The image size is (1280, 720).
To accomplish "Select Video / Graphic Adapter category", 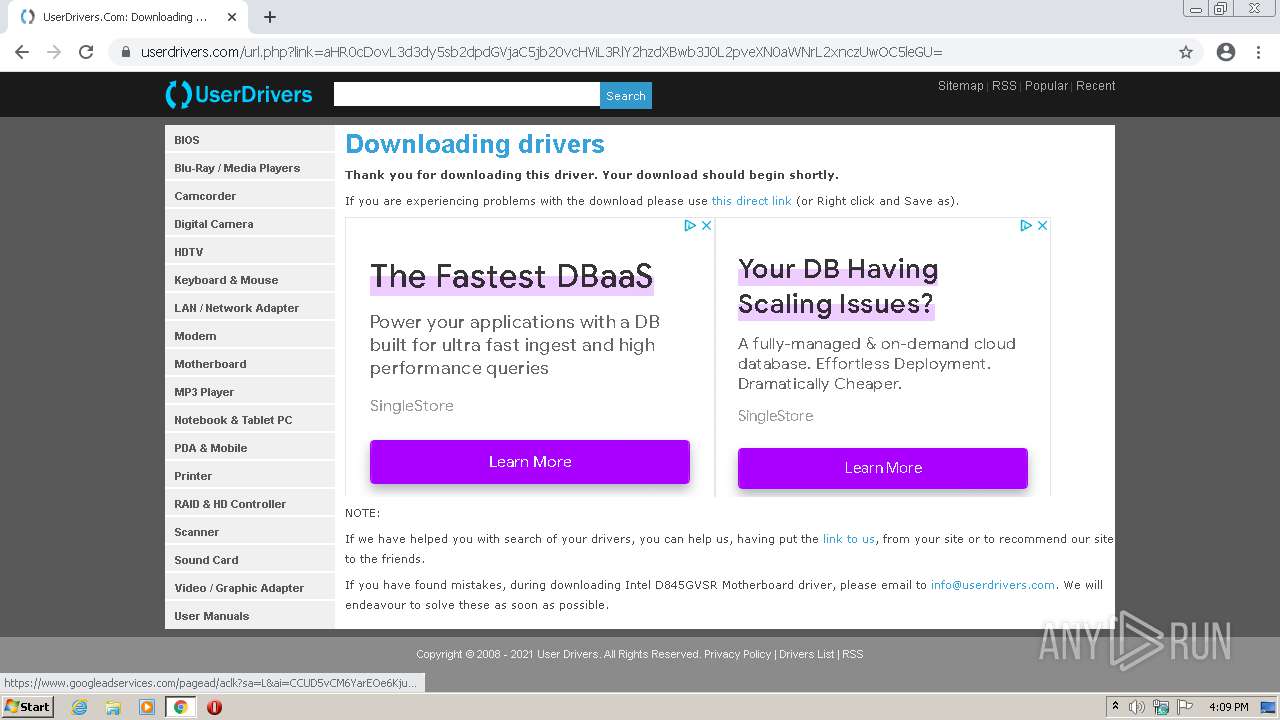I will tap(250, 588).
